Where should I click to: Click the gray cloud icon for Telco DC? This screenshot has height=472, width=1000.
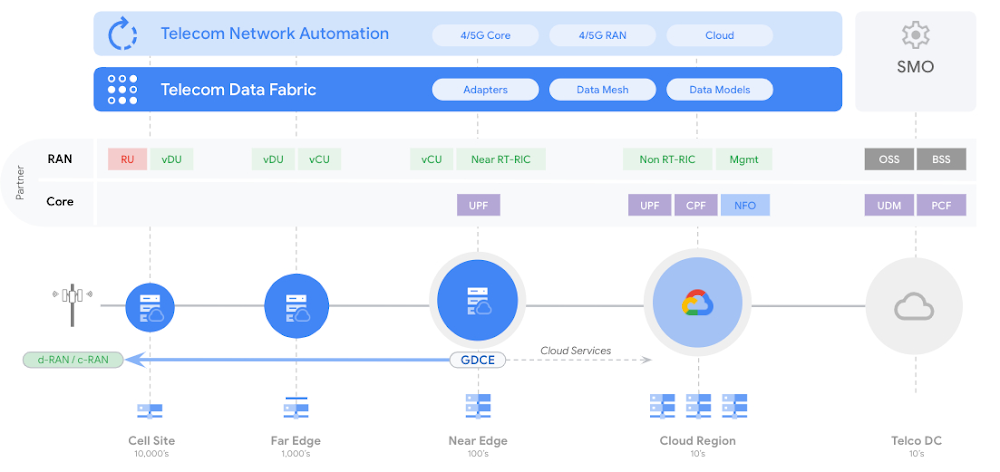coord(914,306)
